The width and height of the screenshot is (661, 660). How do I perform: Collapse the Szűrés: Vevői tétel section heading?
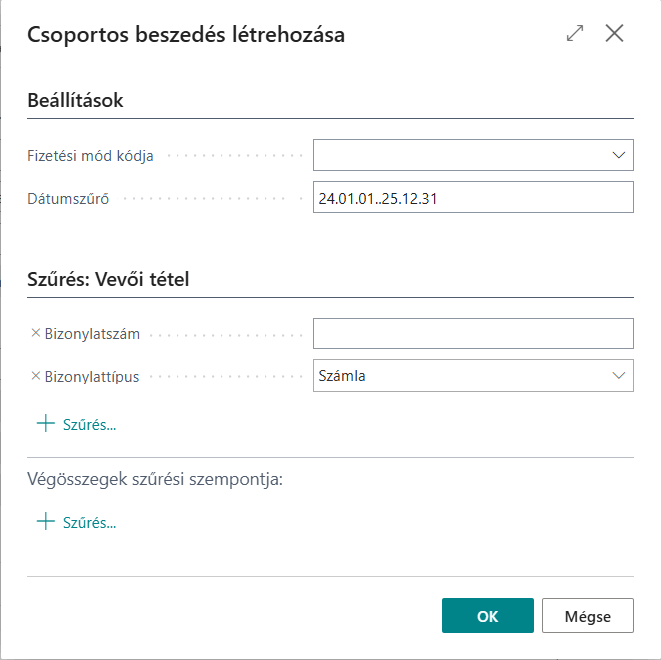click(108, 279)
